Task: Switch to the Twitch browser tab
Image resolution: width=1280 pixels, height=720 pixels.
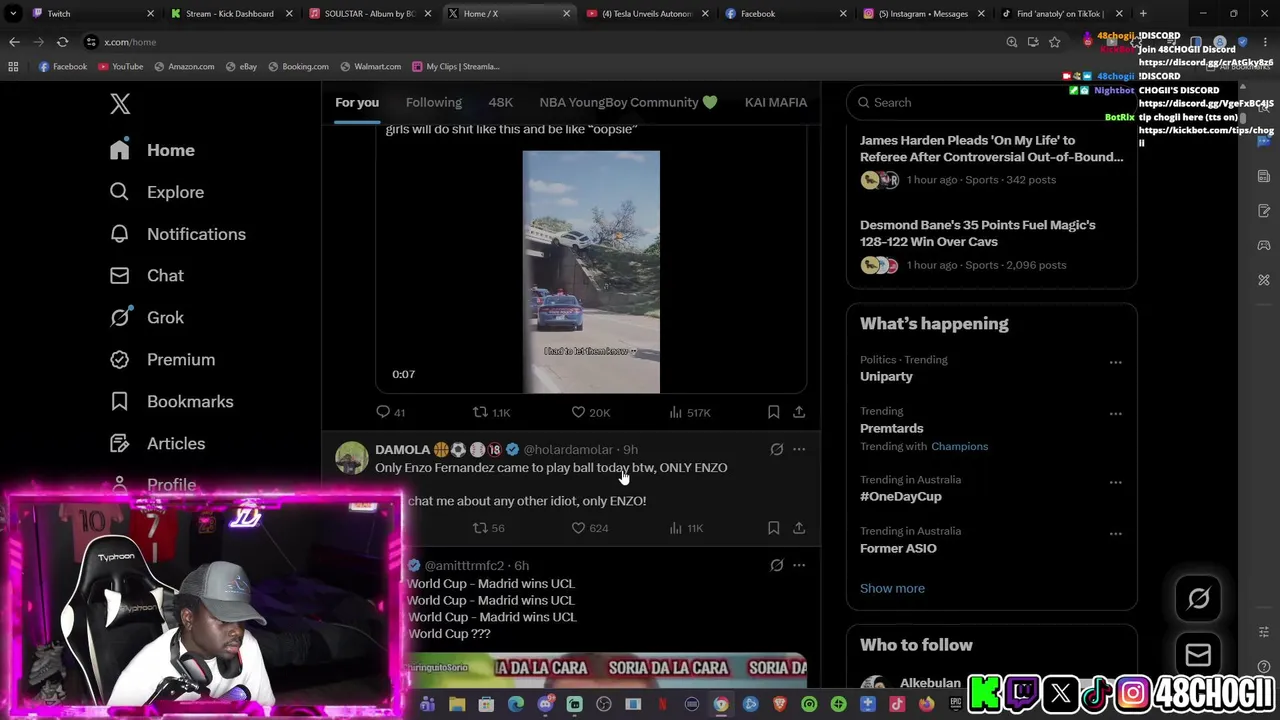Action: coord(90,14)
